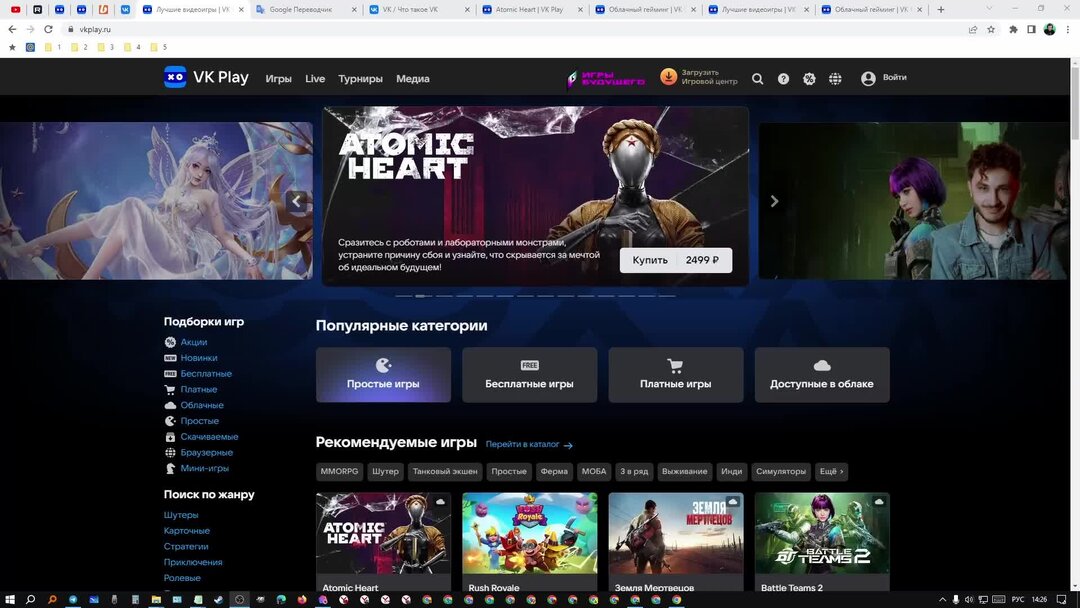The width and height of the screenshot is (1080, 608).
Task: Open Atomic Heart game card thumbnail
Action: pos(383,533)
